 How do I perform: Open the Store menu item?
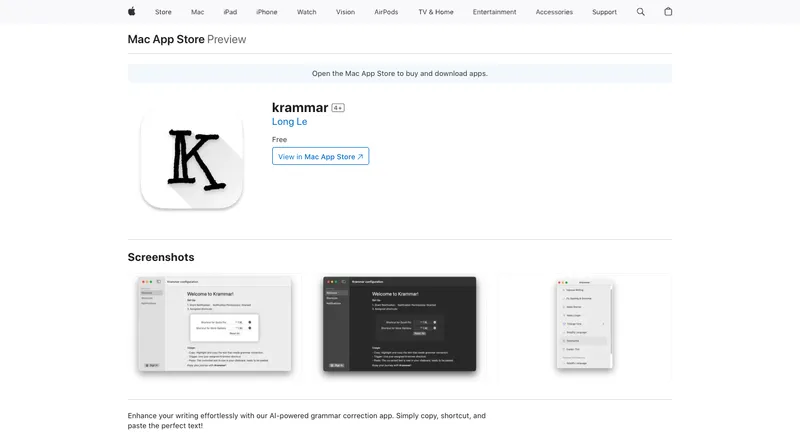tap(163, 12)
